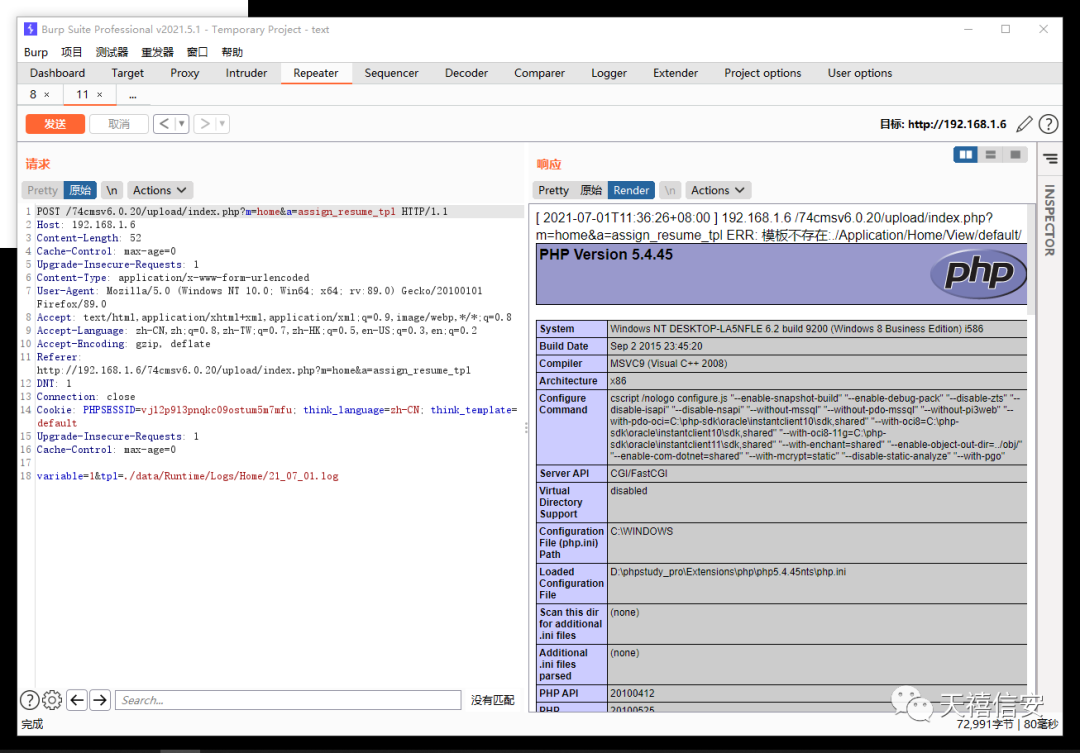1080x753 pixels.
Task: Switch to the Proxy tab
Action: pos(185,73)
